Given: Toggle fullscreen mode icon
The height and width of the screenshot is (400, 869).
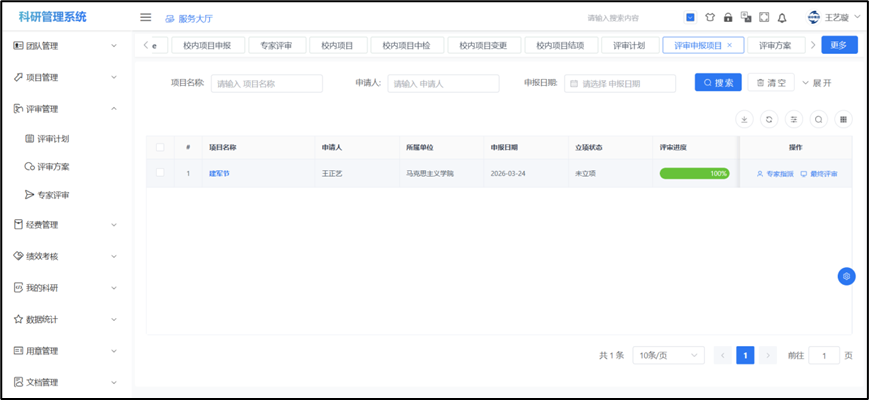Looking at the screenshot, I should pos(764,17).
